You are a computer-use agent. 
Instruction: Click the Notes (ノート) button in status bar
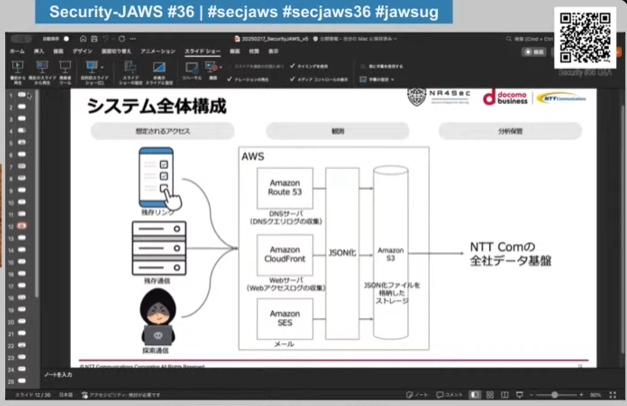click(417, 395)
